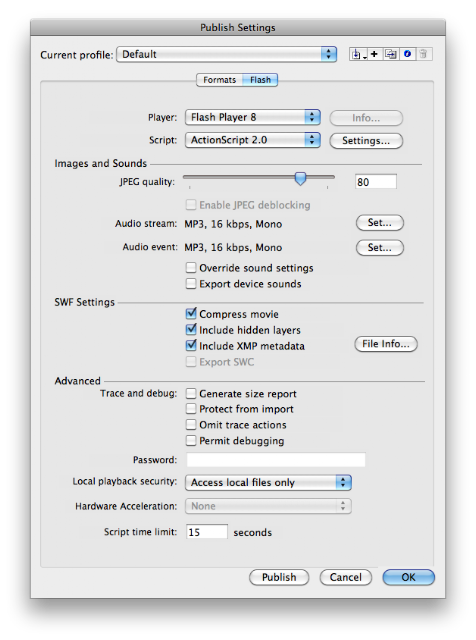The height and width of the screenshot is (640, 476).
Task: Switch to the Formats tab
Action: (219, 80)
